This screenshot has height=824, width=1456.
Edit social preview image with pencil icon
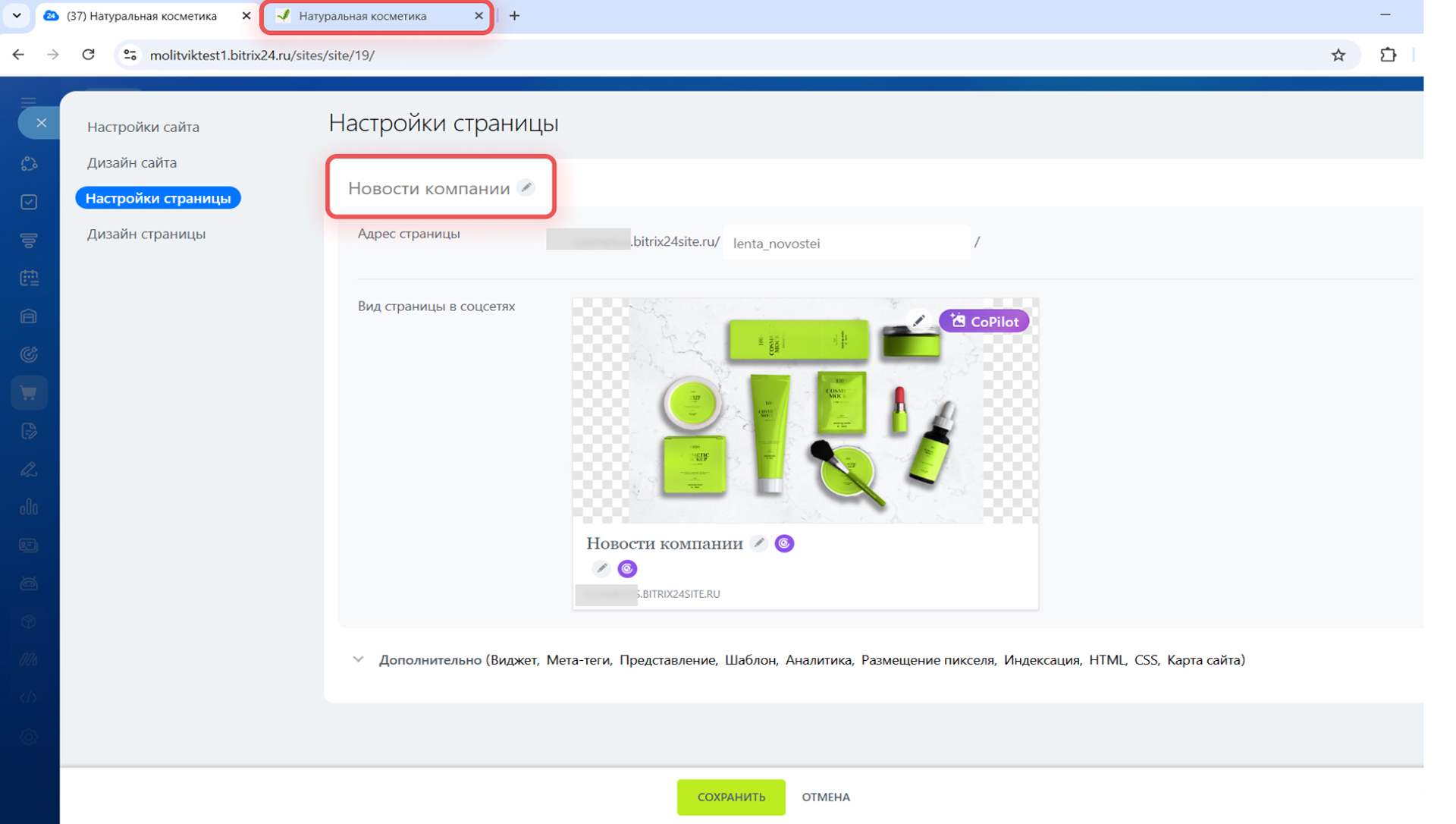(918, 321)
